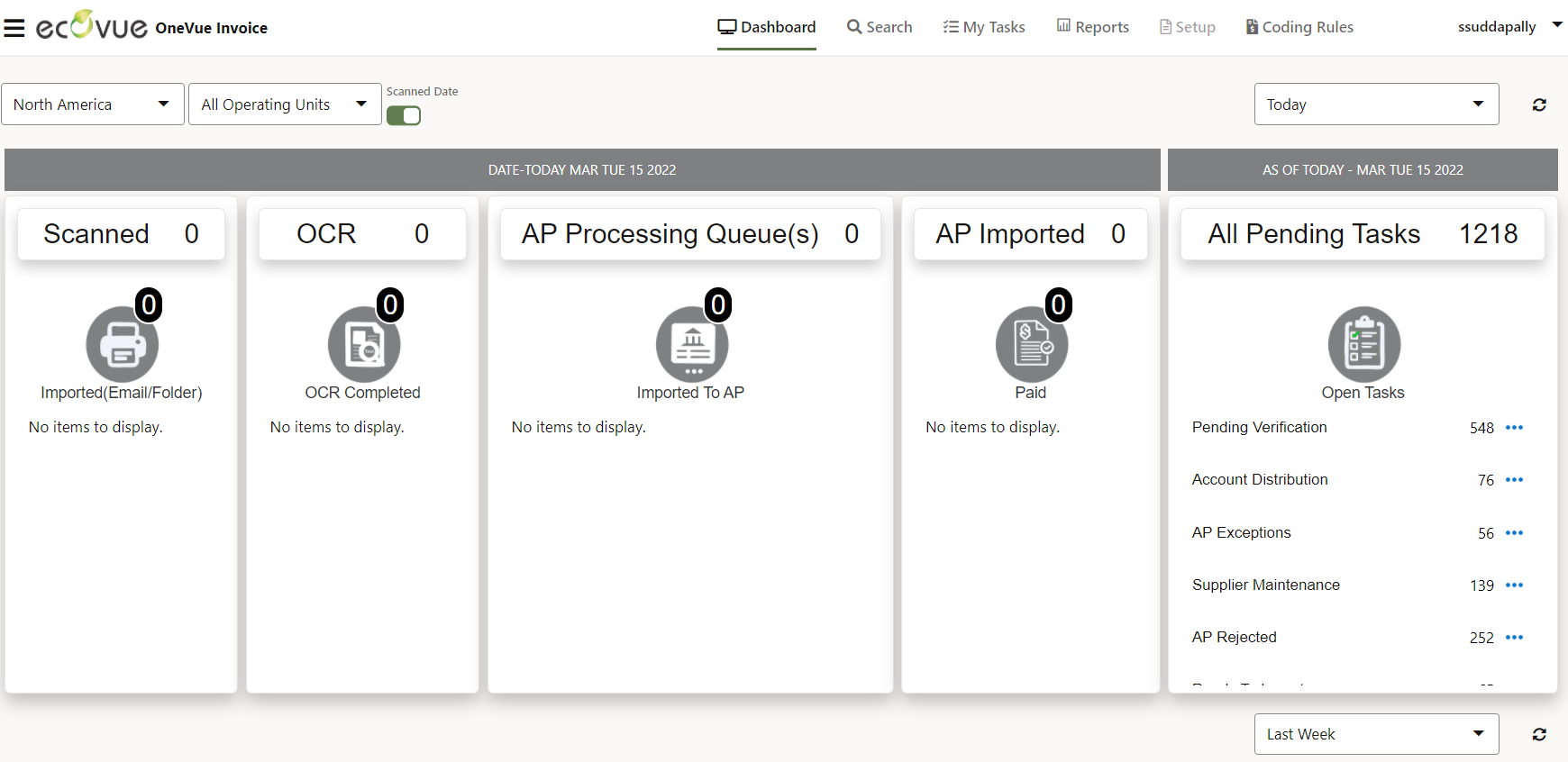Screen dimensions: 1568x762
Task: Click refresh icon beside Last Week dropdown
Action: (x=1539, y=734)
